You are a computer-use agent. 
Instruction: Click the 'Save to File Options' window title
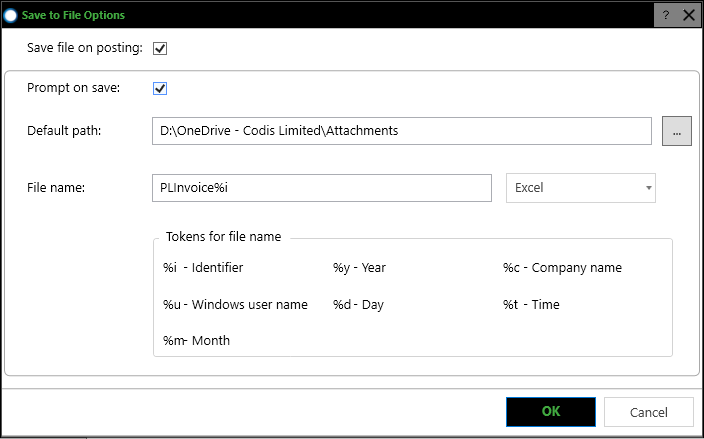pyautogui.click(x=73, y=15)
